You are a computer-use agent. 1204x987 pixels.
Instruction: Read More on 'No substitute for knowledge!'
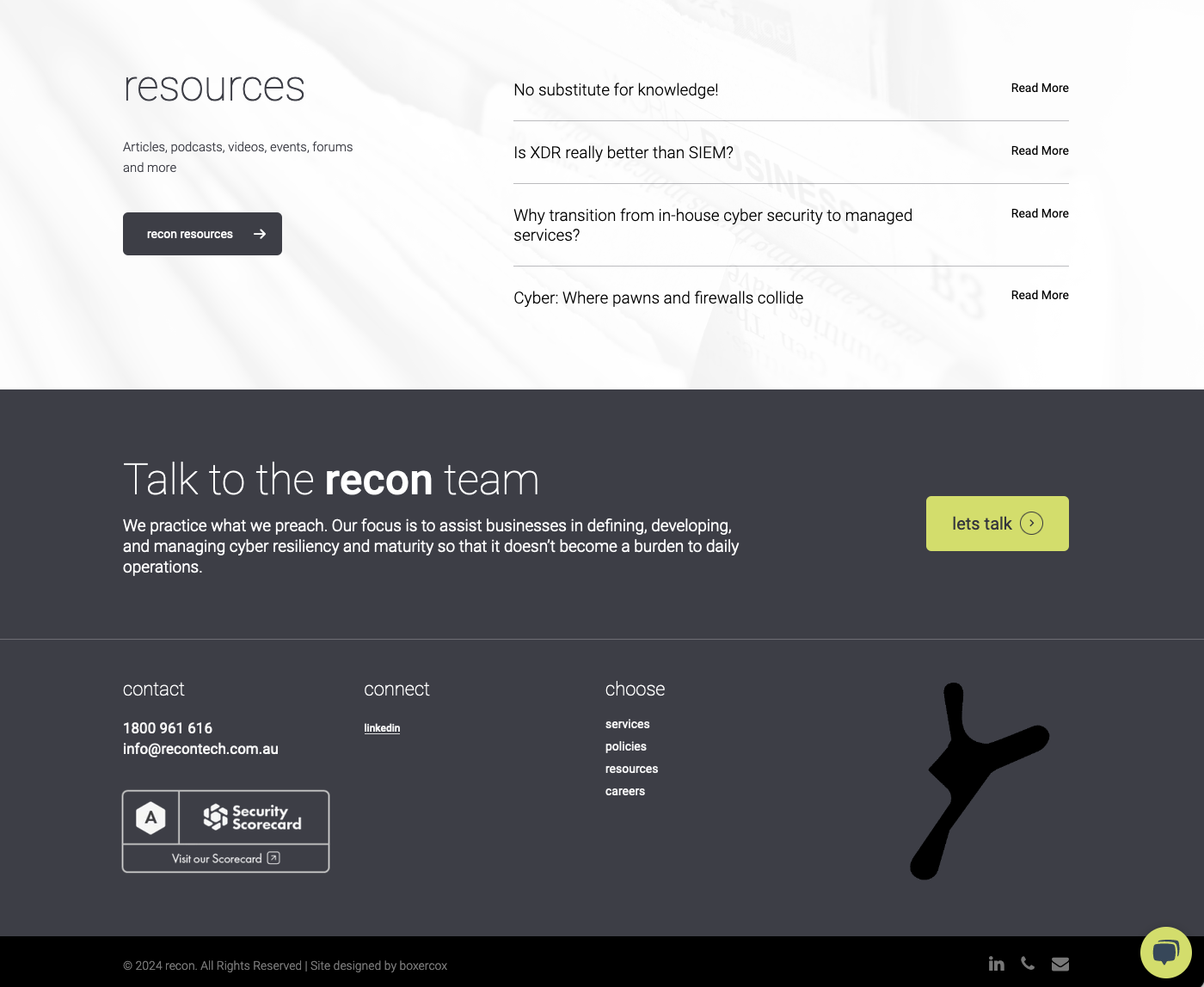1039,88
